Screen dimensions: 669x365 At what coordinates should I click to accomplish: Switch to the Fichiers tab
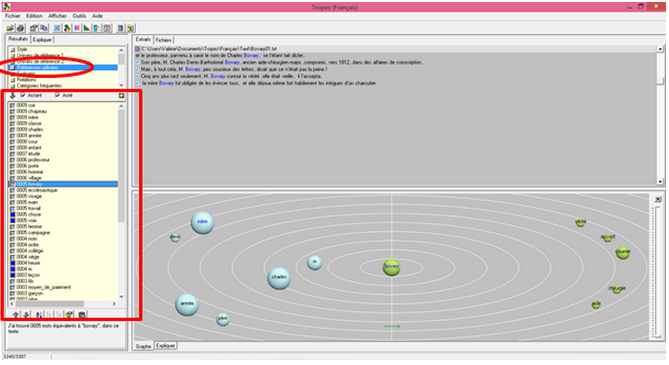pos(163,40)
